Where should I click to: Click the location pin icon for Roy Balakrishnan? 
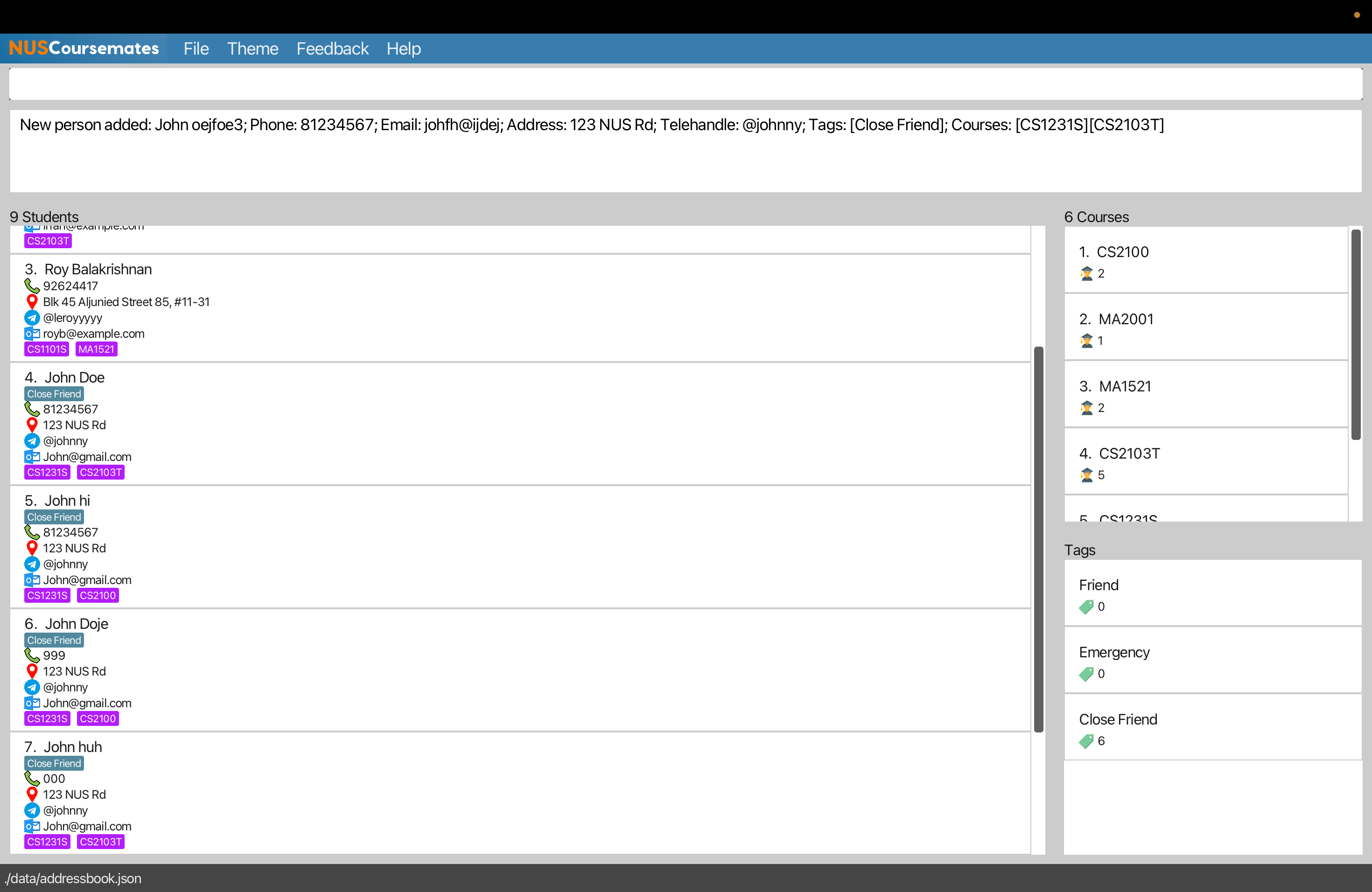coord(31,302)
